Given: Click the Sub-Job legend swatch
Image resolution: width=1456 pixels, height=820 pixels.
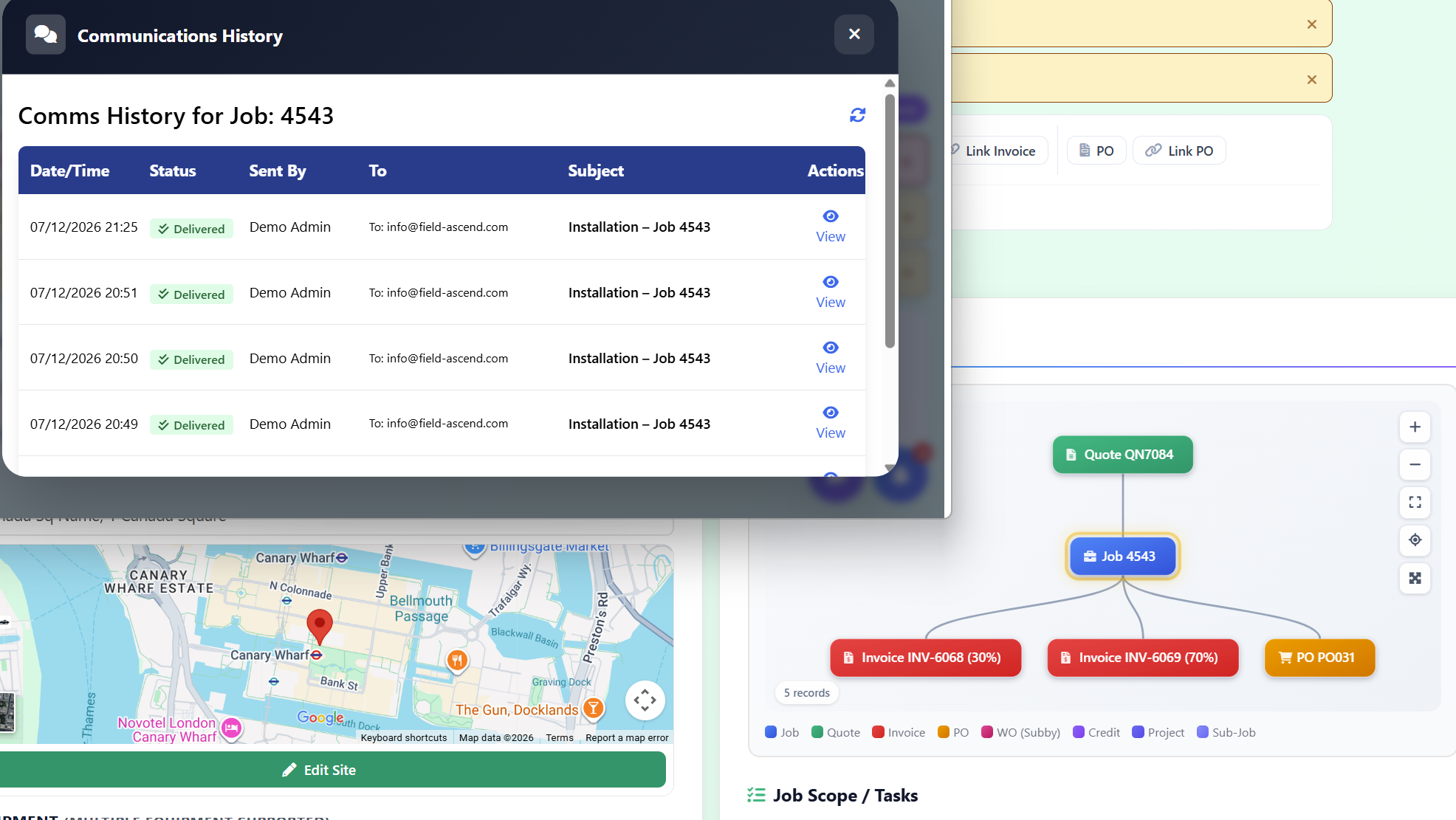Looking at the screenshot, I should point(1203,732).
